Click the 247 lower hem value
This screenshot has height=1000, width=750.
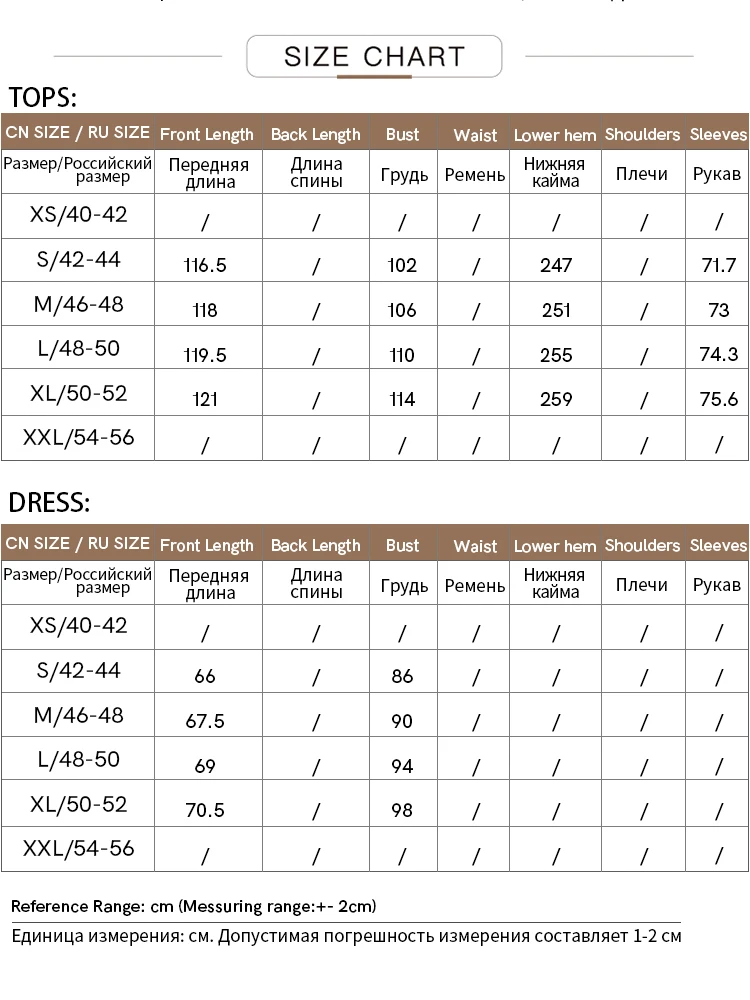point(556,265)
